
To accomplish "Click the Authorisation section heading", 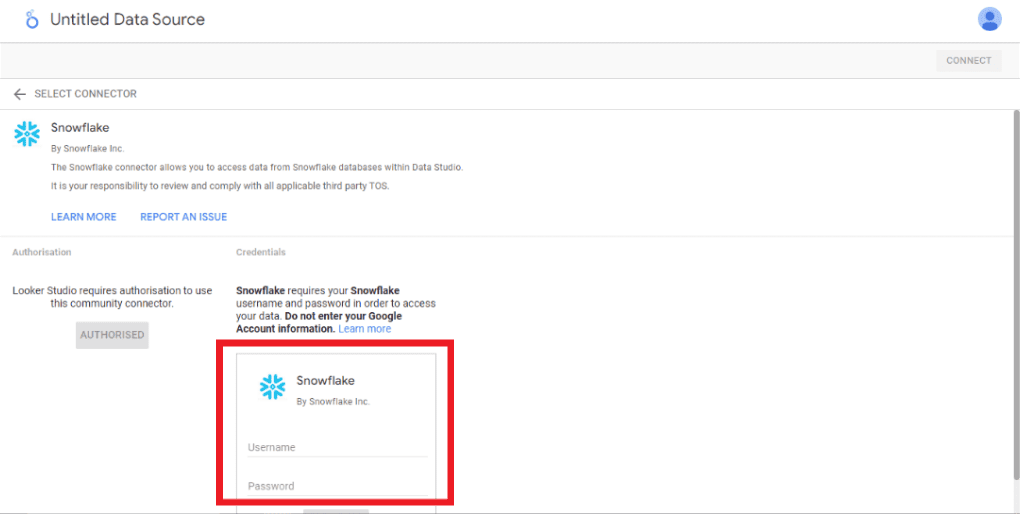I will (x=42, y=252).
